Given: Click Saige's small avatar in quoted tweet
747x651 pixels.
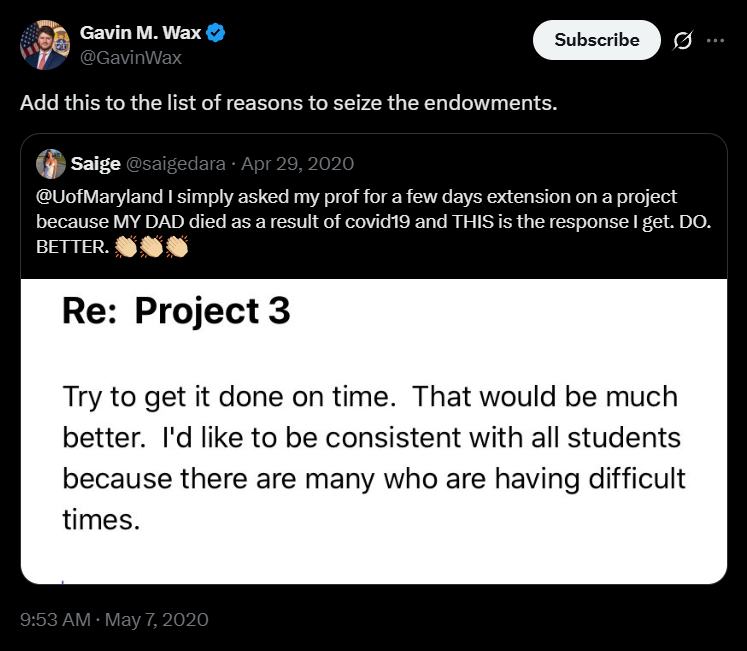Looking at the screenshot, I should [50, 163].
